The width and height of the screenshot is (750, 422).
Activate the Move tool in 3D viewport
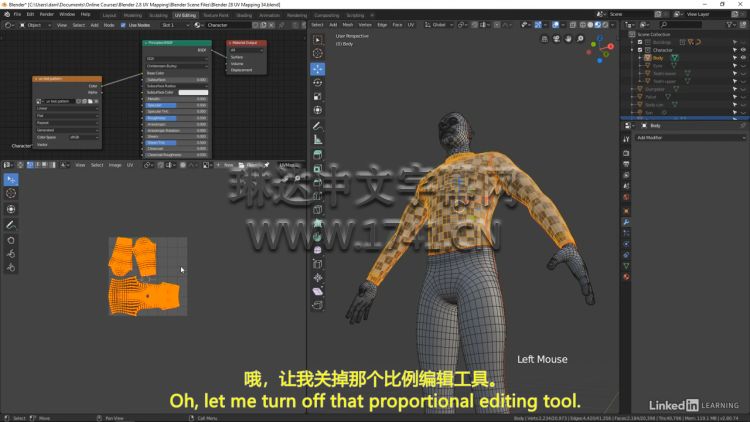point(318,69)
